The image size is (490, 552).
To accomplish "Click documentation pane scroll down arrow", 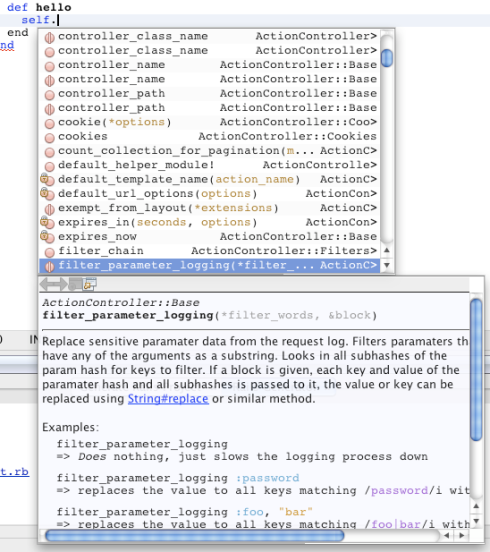I will pyautogui.click(x=476, y=521).
